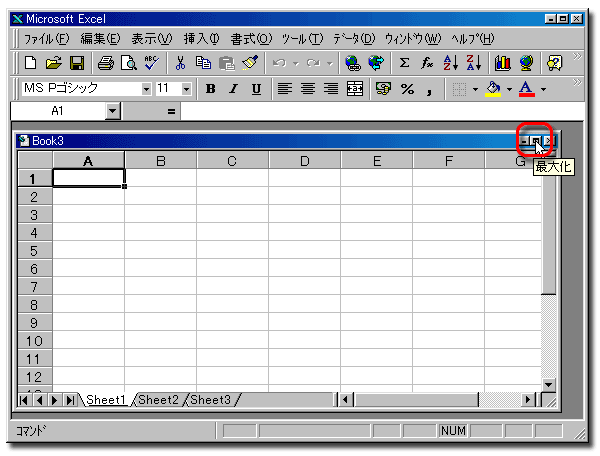Click the Select All corner button
Screen dimensions: 600x456
pos(35,160)
